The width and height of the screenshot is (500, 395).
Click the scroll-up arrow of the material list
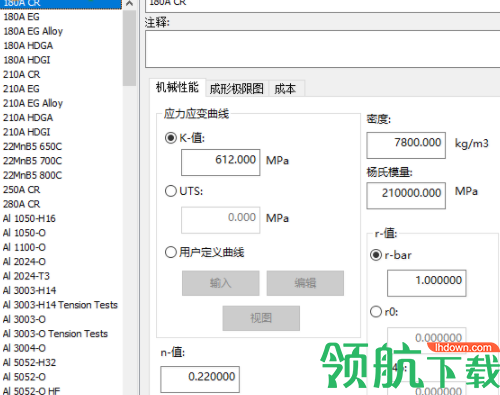(130, 4)
